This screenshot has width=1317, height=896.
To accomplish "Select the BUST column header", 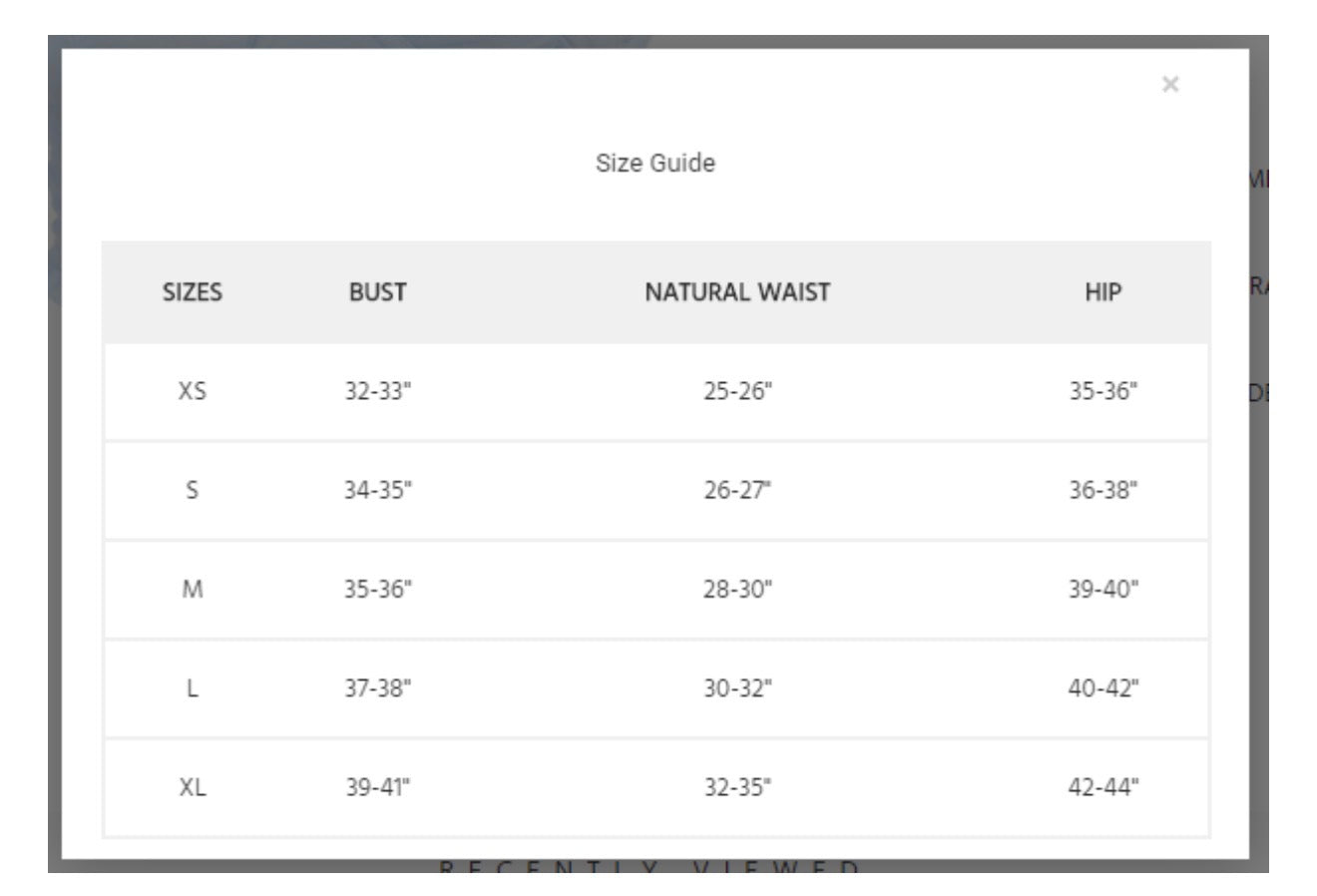I will coord(378,292).
